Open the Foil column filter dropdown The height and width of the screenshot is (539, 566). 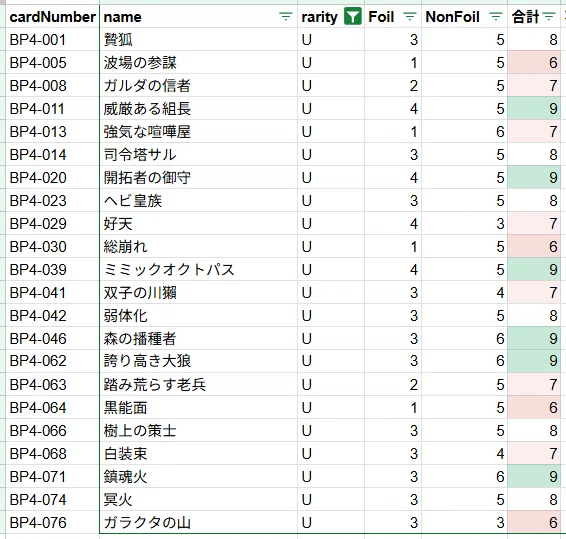409,17
